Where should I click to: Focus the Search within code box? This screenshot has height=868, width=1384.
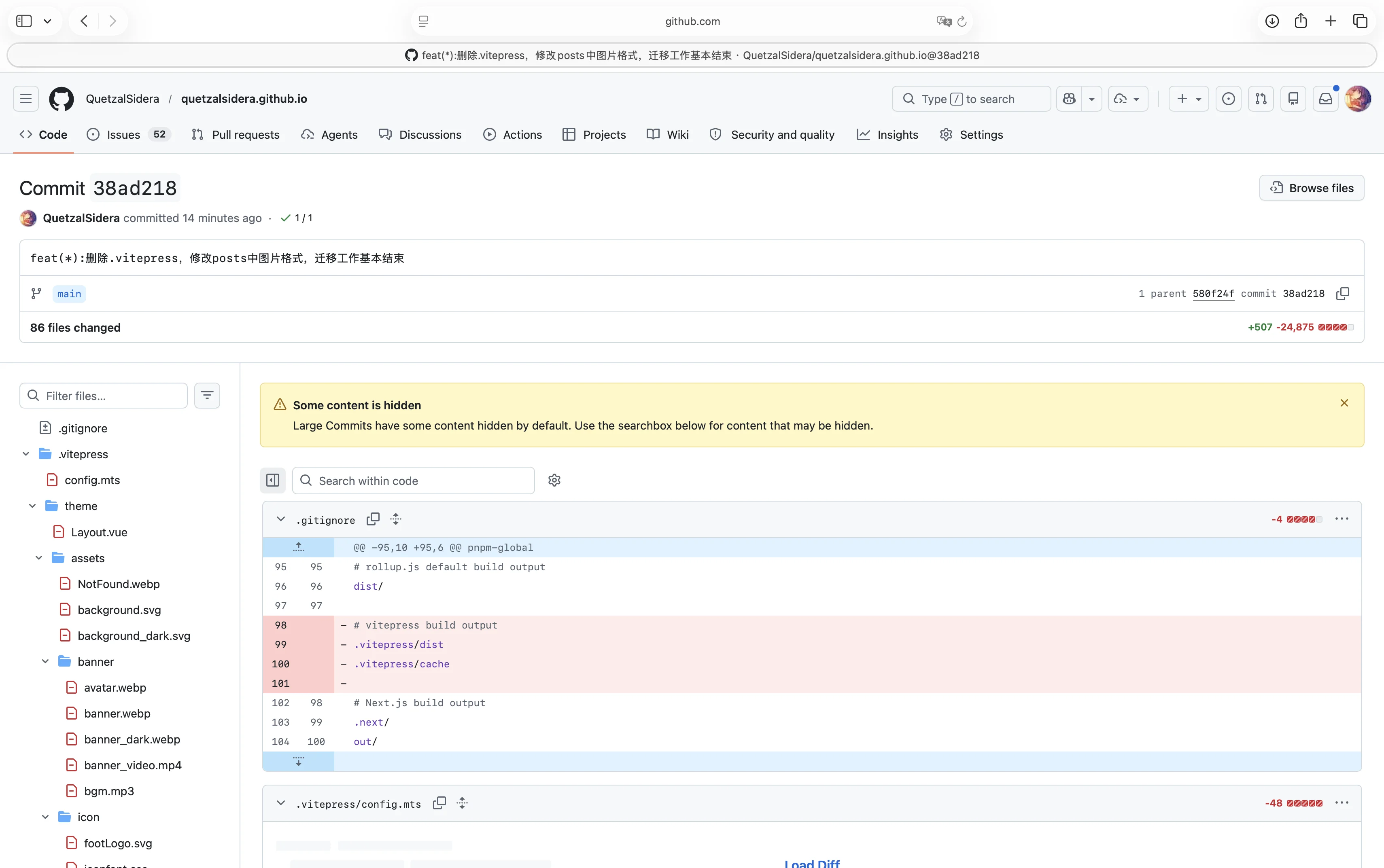(x=414, y=480)
